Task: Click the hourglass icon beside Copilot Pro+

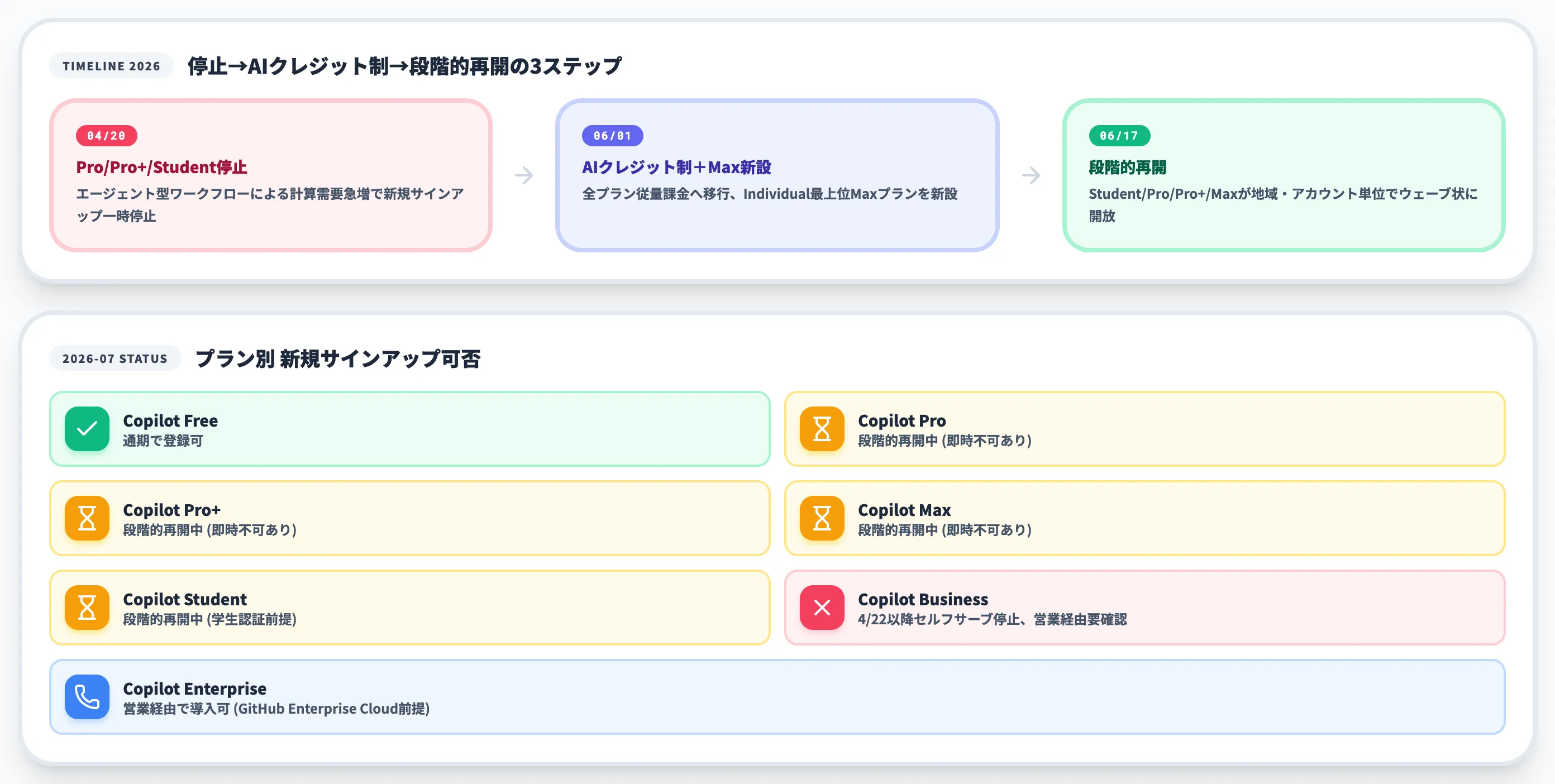Action: tap(87, 518)
